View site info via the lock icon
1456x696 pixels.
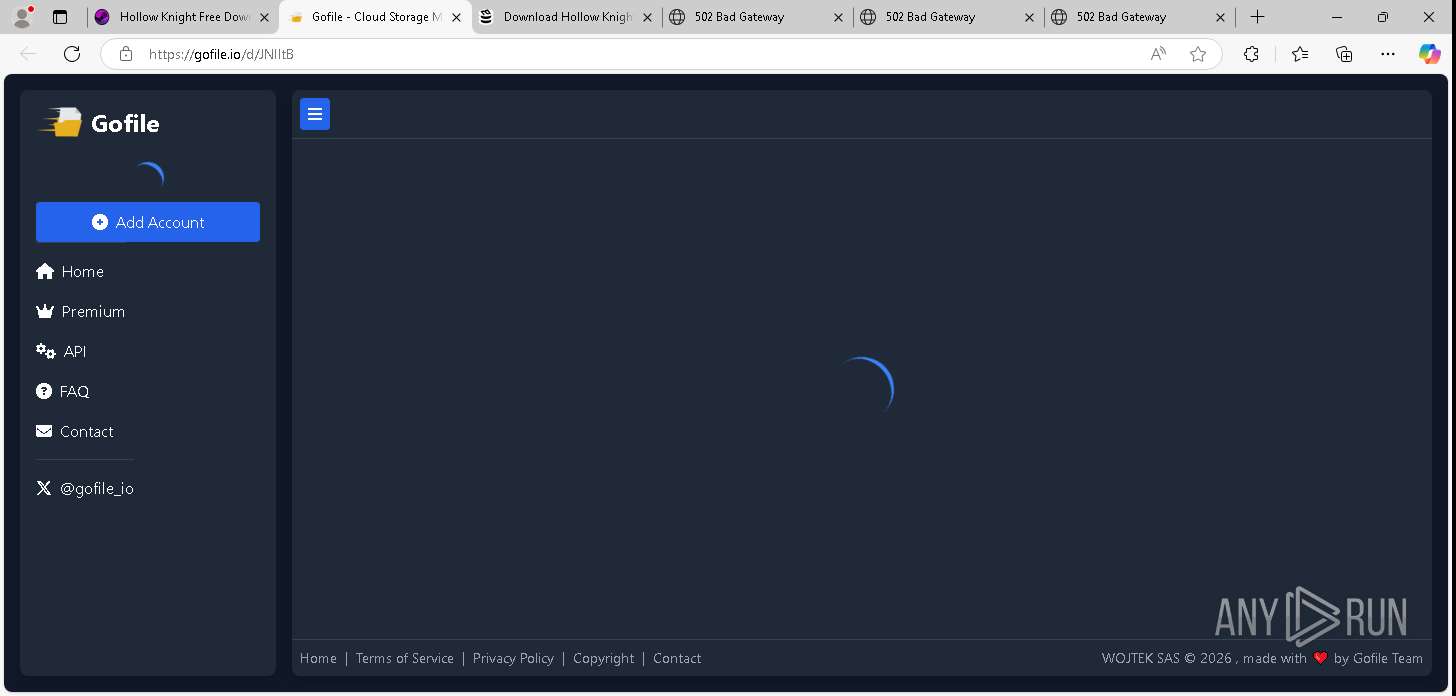[x=125, y=54]
